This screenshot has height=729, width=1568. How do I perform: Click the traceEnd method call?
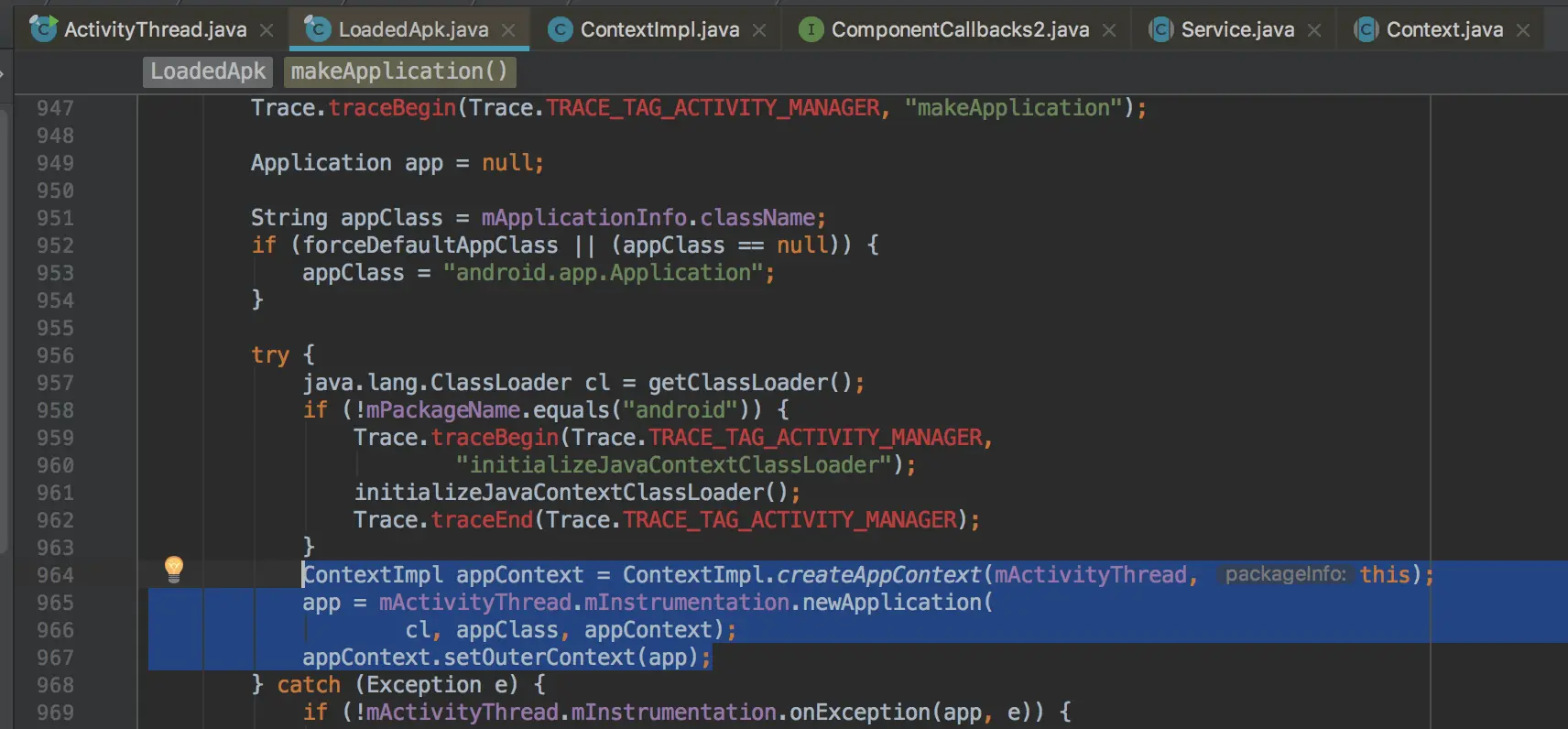[482, 520]
